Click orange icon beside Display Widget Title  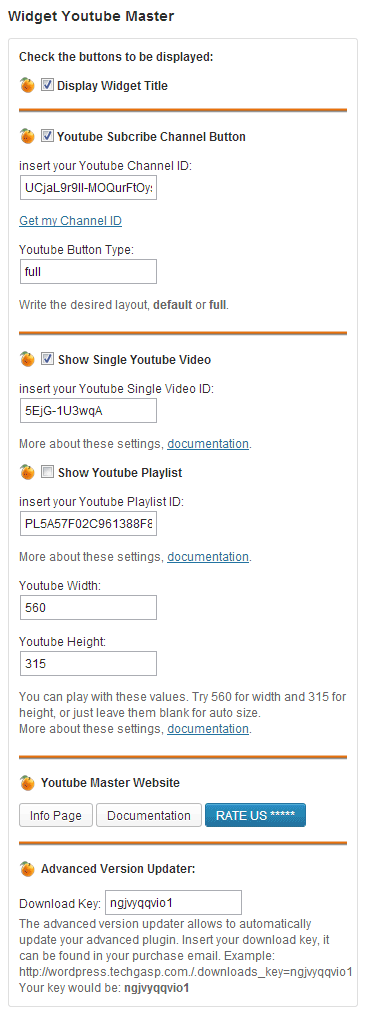click(27, 85)
